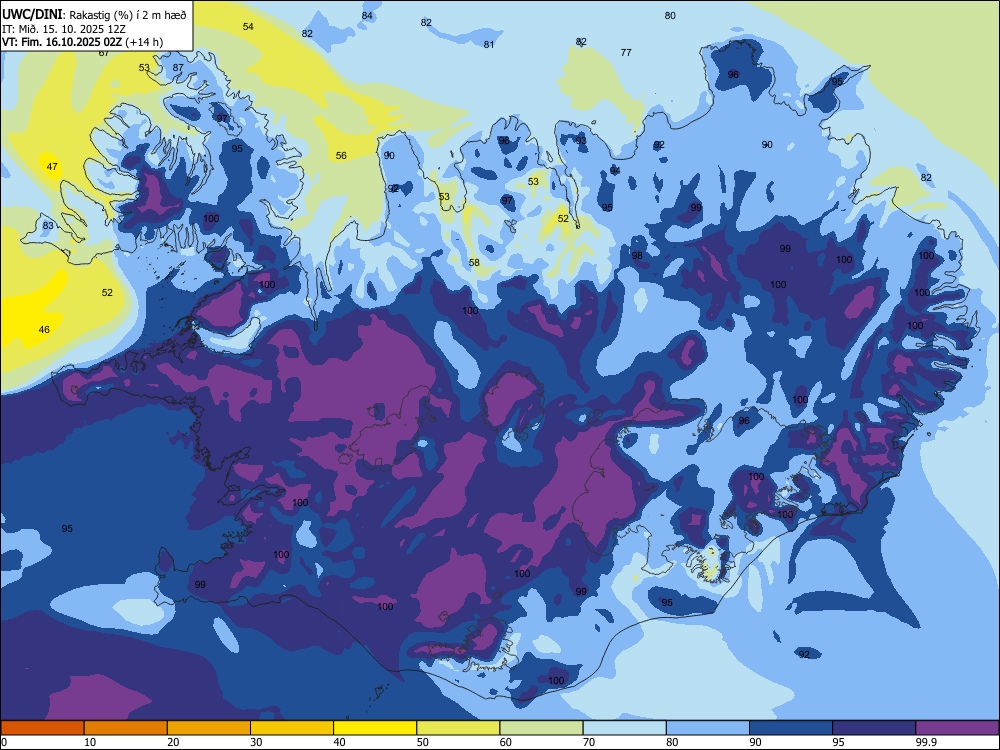Viewport: 1000px width, 750px height.
Task: Click the dark orange 0–10 legend swatch
Action: 42,728
